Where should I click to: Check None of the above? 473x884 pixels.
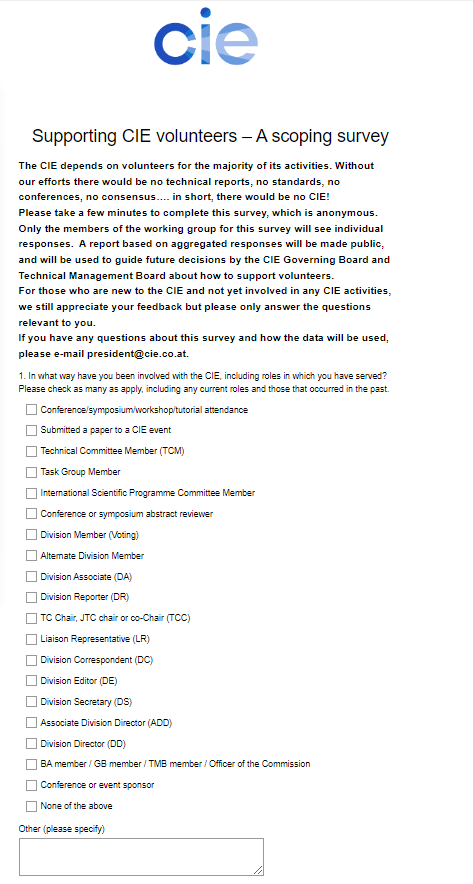click(31, 806)
